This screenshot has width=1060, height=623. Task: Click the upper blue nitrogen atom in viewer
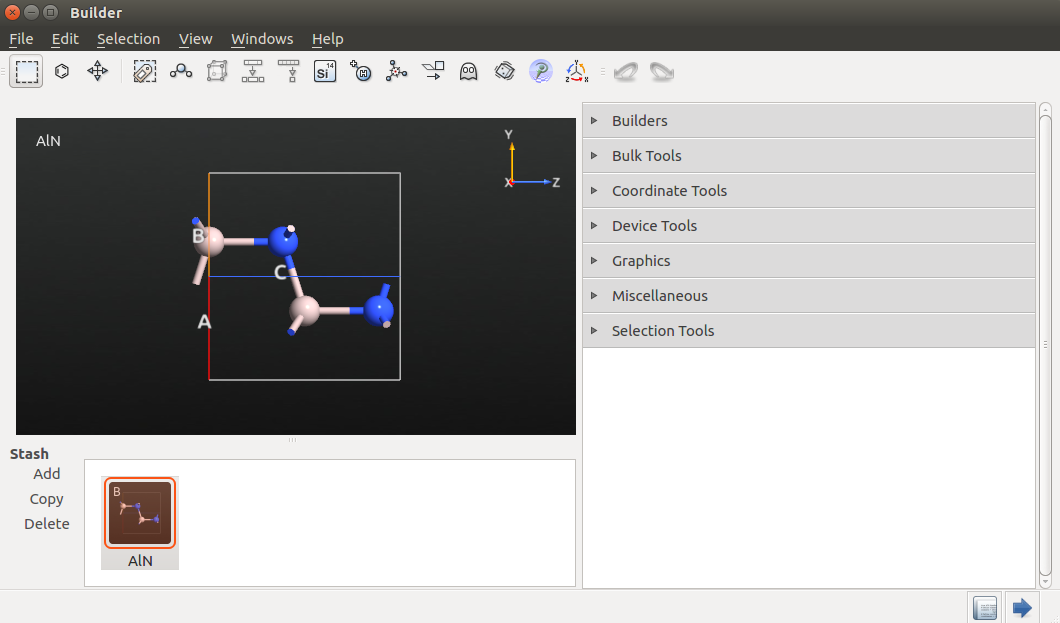pos(283,241)
